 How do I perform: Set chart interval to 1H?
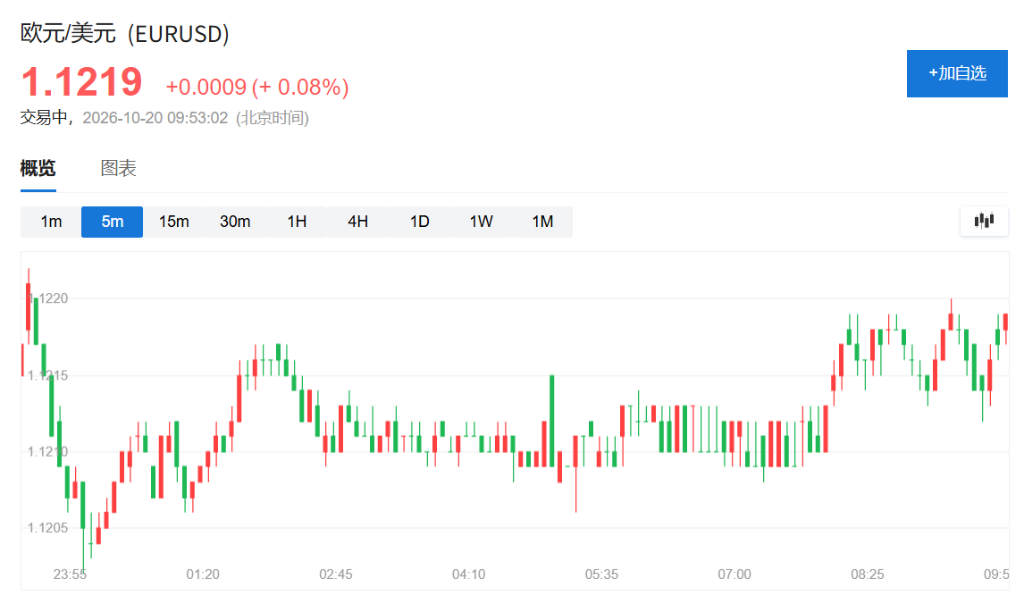[x=296, y=221]
